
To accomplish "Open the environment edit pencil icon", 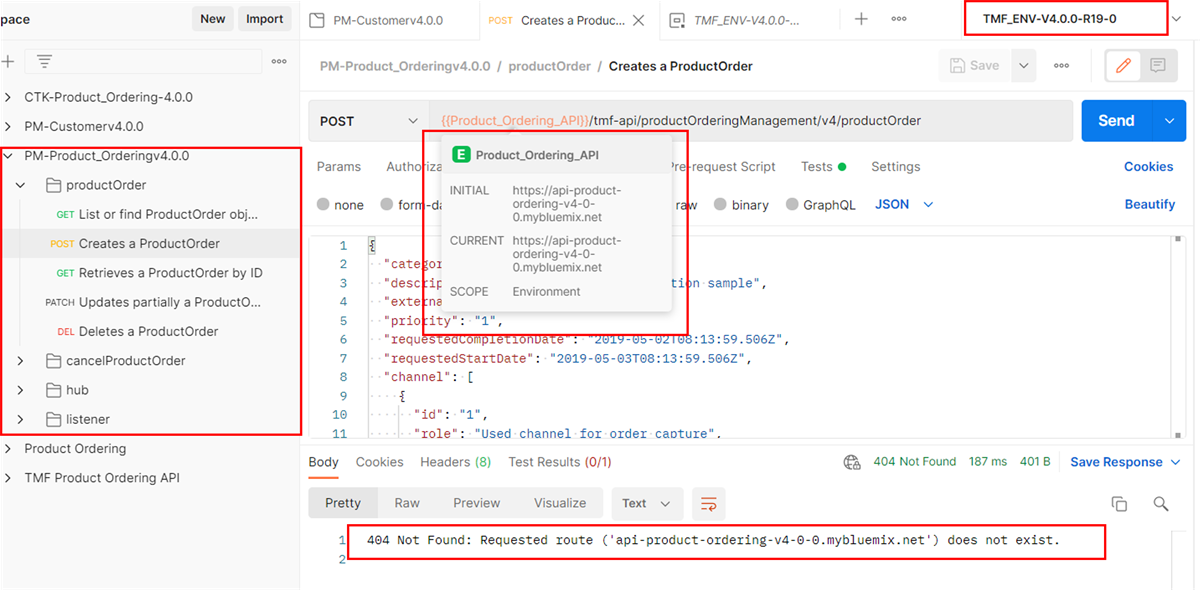I will click(1122, 65).
